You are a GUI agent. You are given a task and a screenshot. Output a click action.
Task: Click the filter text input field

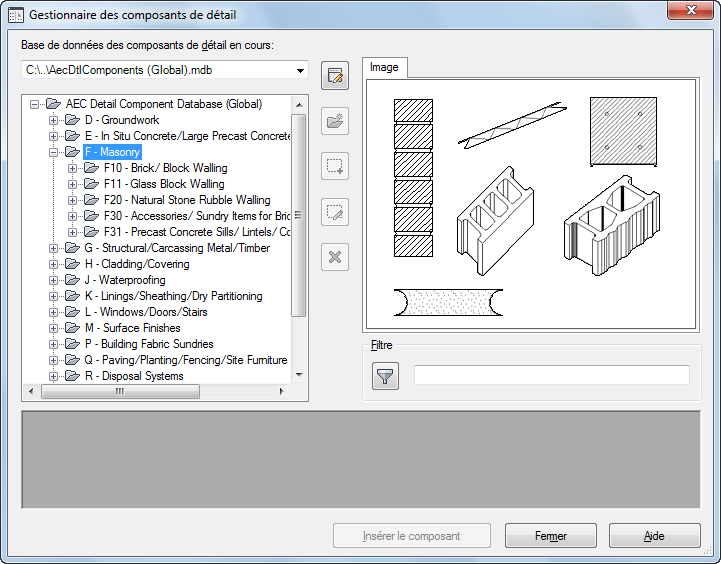click(552, 375)
